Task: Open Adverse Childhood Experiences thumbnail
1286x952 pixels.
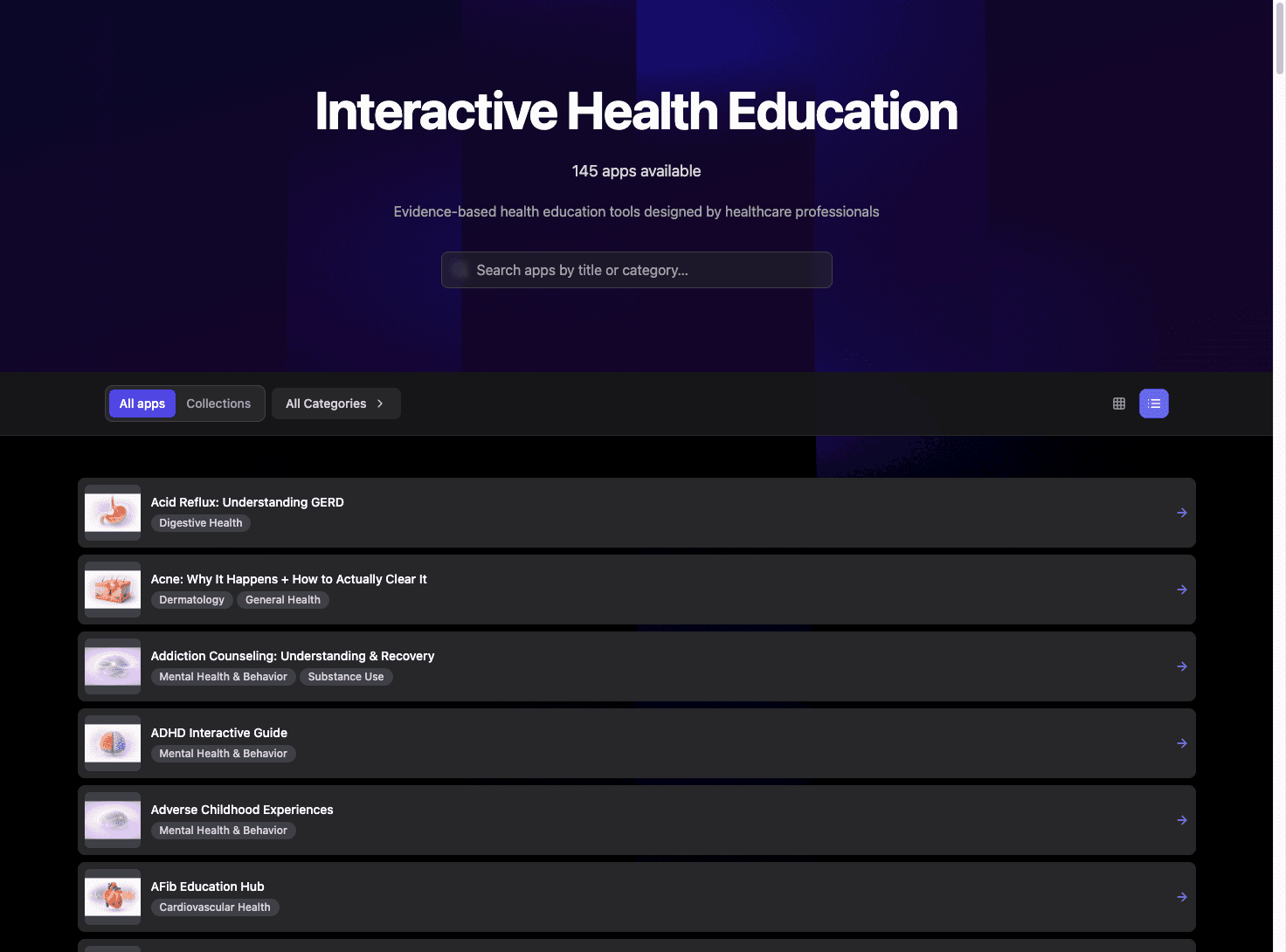Action: tap(113, 820)
